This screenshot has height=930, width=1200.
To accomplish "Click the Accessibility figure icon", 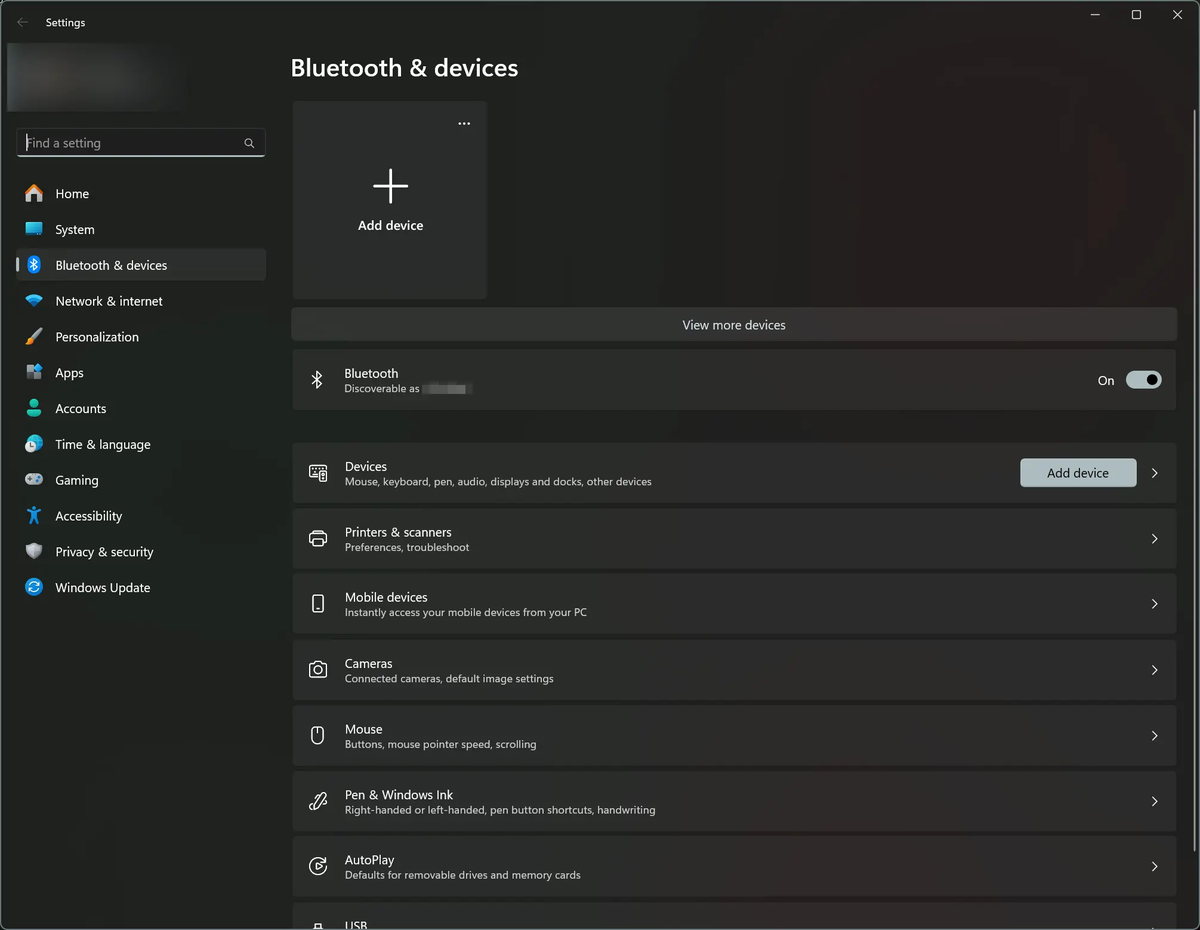I will click(34, 516).
